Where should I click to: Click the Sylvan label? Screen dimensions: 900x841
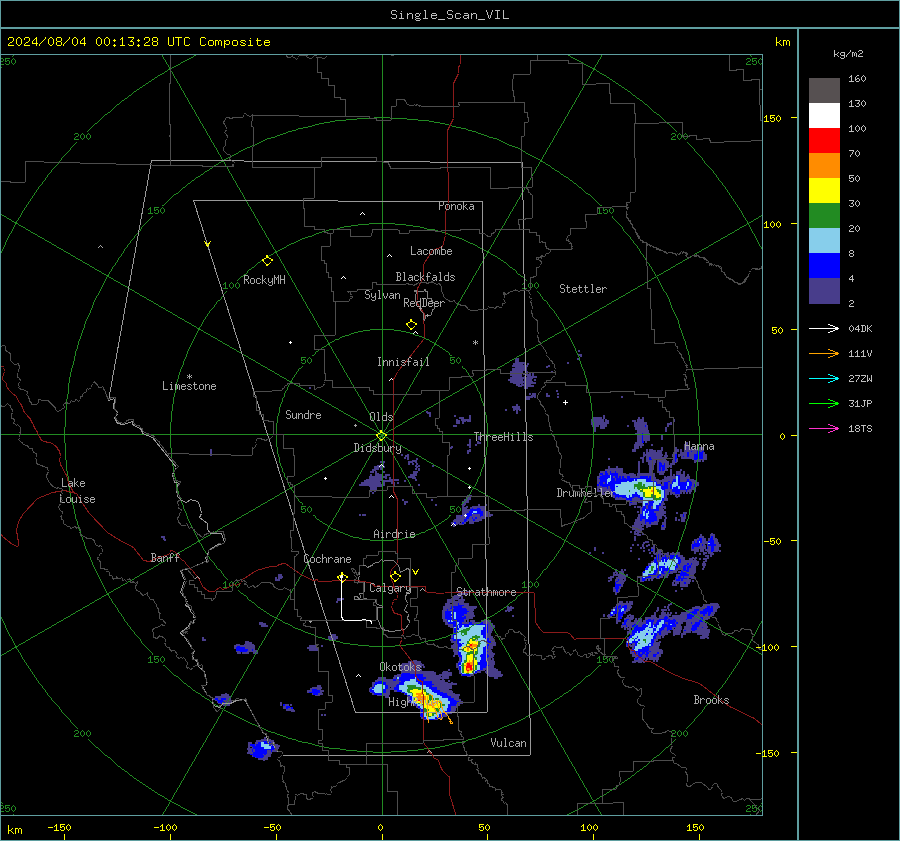click(382, 295)
